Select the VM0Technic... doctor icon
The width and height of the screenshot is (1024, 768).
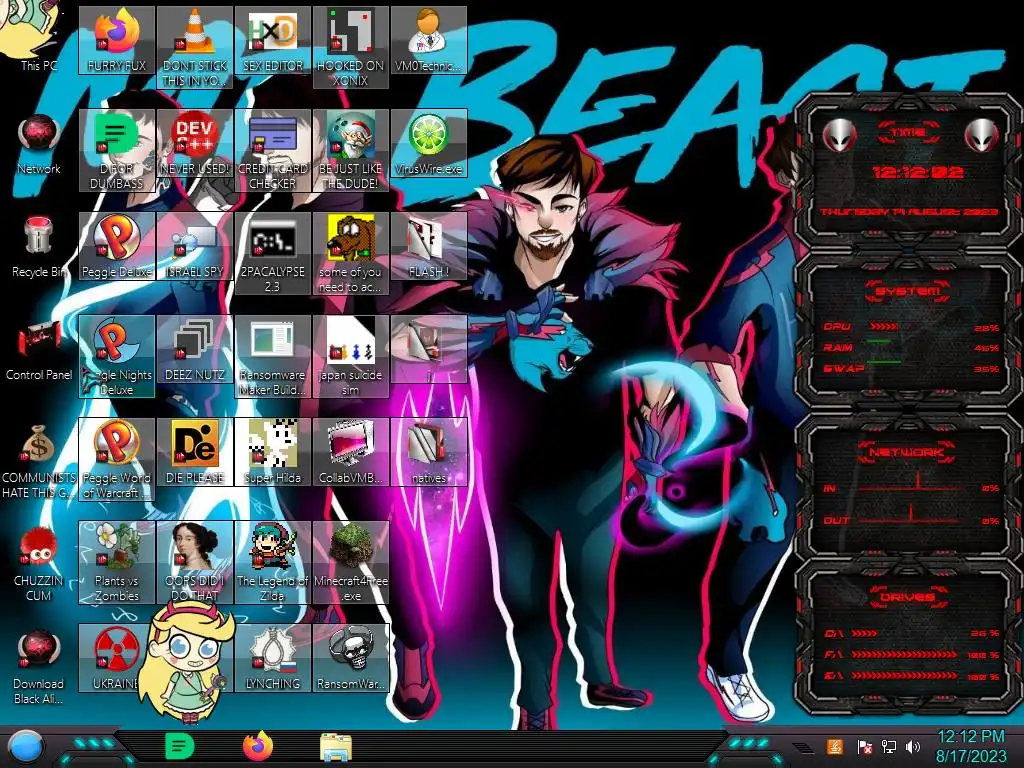click(x=428, y=40)
